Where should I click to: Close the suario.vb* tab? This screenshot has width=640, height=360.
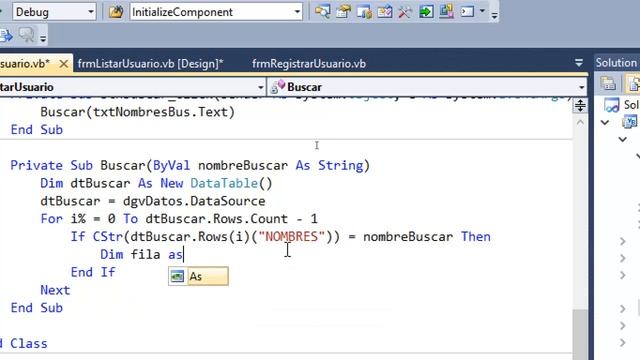64,64
